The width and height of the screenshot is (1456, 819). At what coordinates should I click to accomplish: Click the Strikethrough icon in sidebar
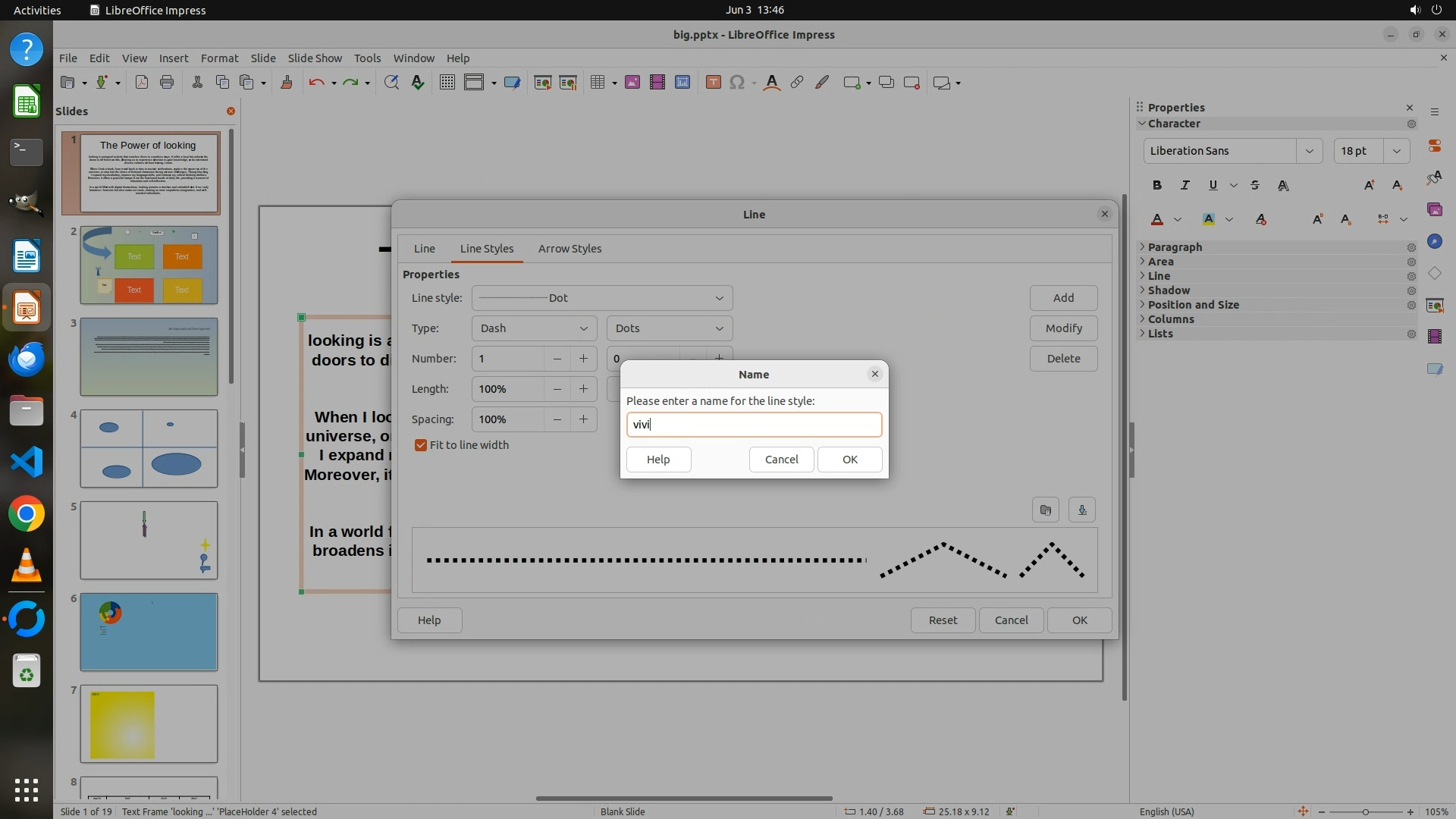pos(1254,185)
